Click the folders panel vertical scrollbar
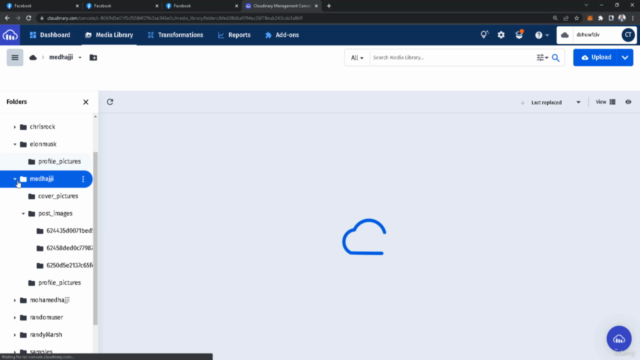 pyautogui.click(x=96, y=238)
